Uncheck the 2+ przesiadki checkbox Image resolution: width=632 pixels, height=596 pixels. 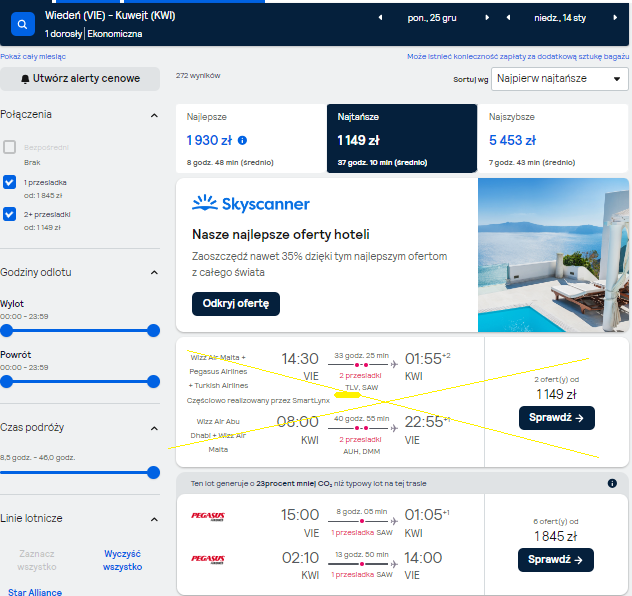coord(10,214)
